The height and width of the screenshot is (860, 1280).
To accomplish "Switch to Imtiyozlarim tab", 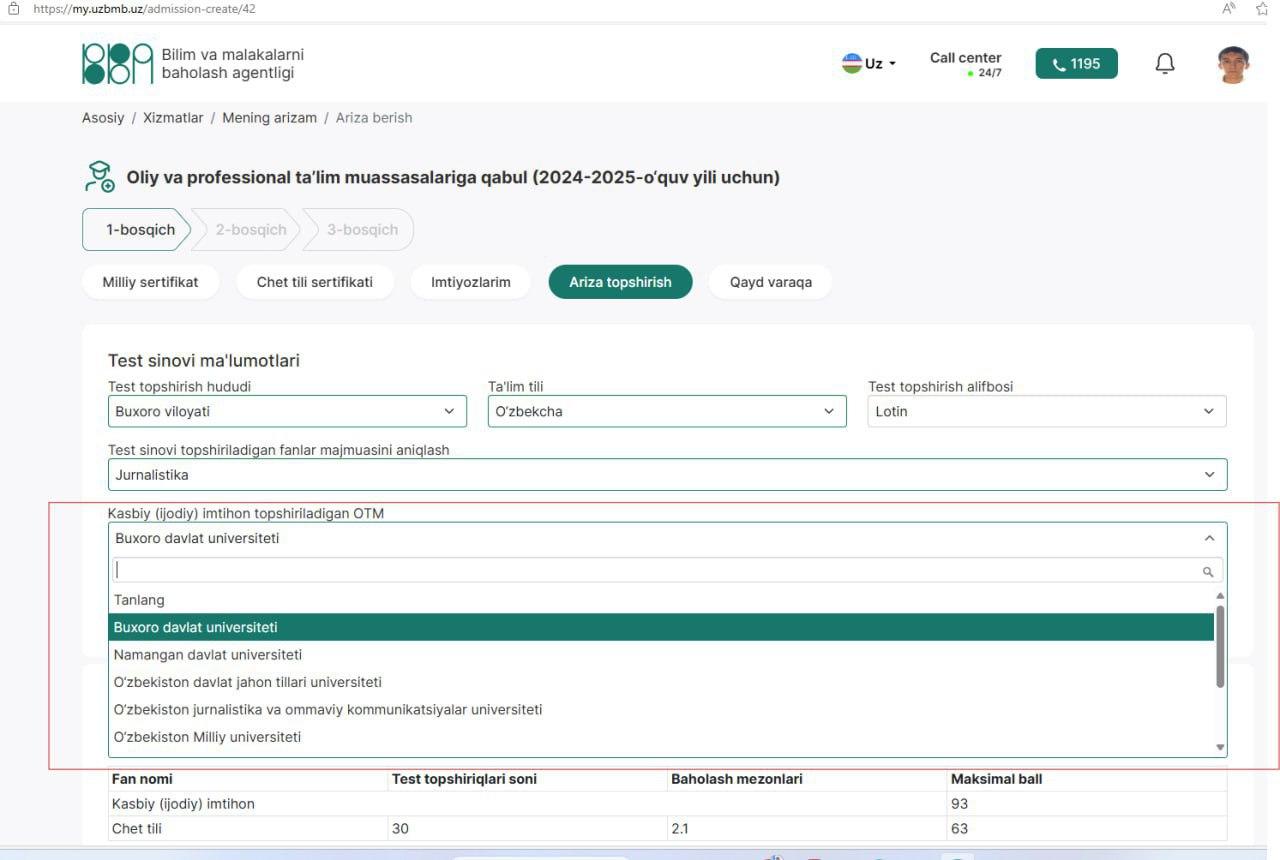I will [471, 282].
